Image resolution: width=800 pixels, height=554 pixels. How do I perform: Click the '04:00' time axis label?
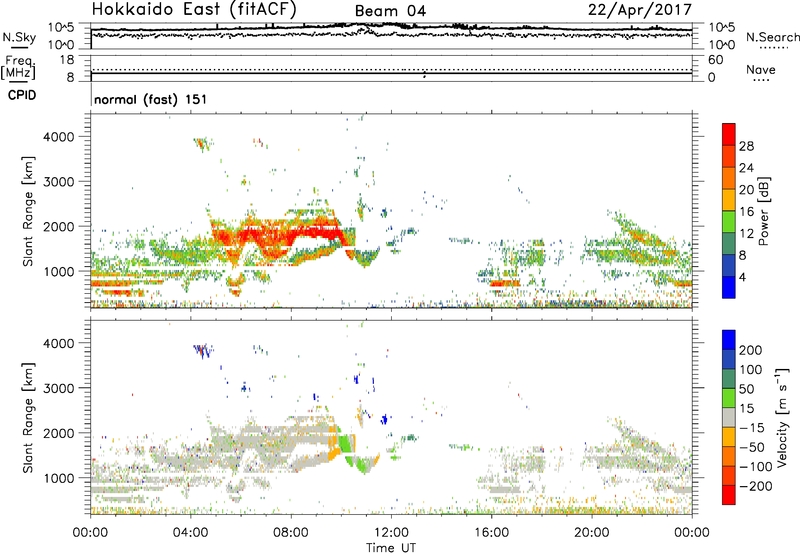pyautogui.click(x=191, y=533)
